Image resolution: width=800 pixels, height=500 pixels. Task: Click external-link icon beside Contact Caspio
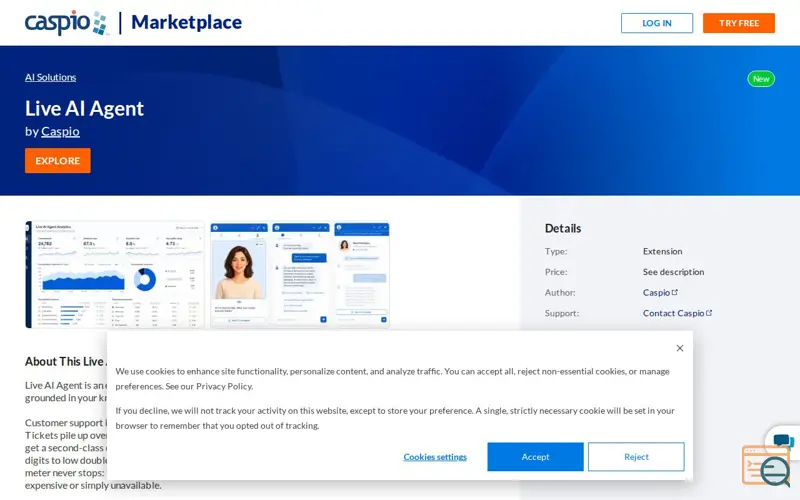(709, 313)
